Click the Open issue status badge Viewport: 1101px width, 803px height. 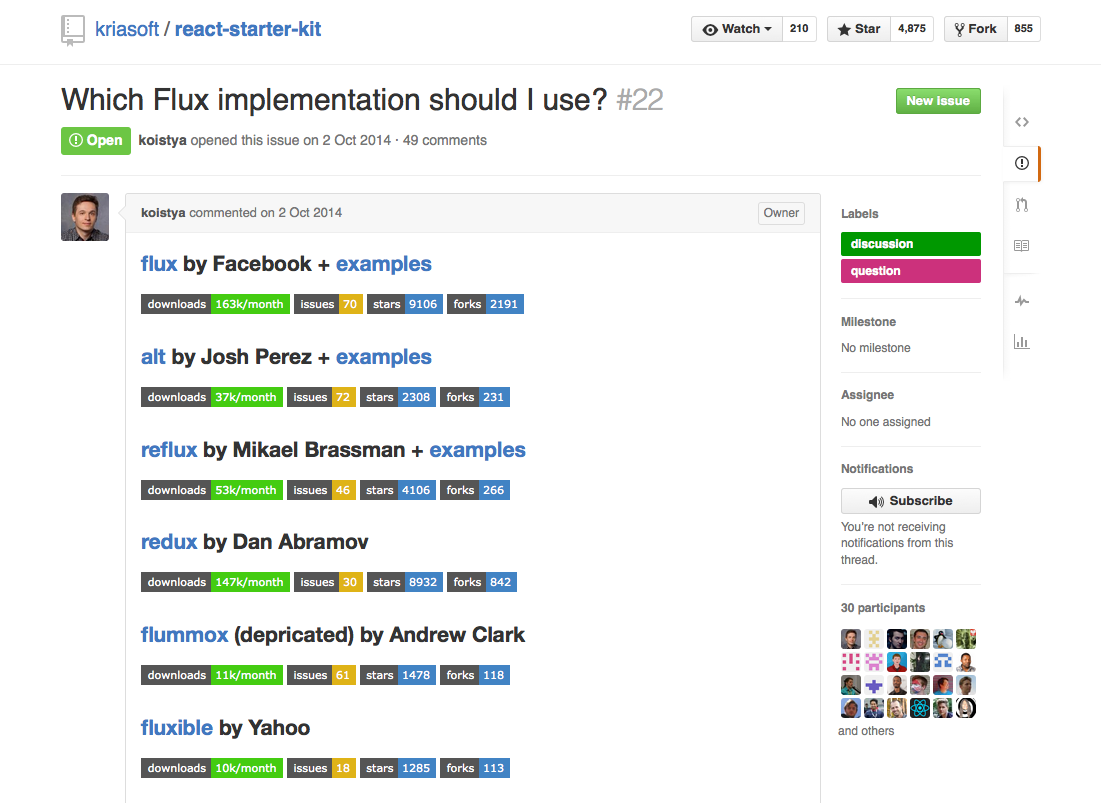tap(95, 140)
